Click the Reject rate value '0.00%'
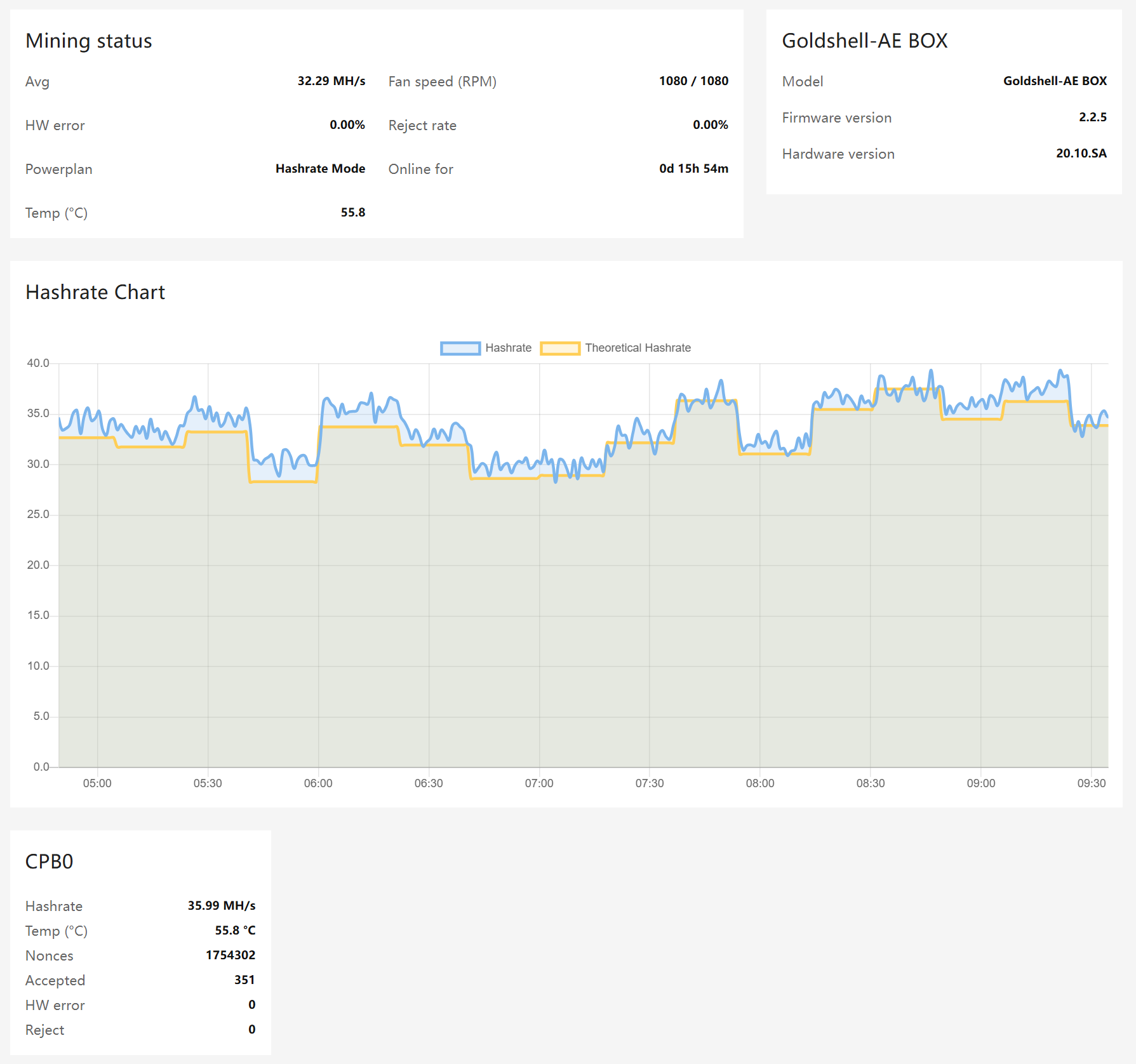Image resolution: width=1136 pixels, height=1064 pixels. coord(711,125)
